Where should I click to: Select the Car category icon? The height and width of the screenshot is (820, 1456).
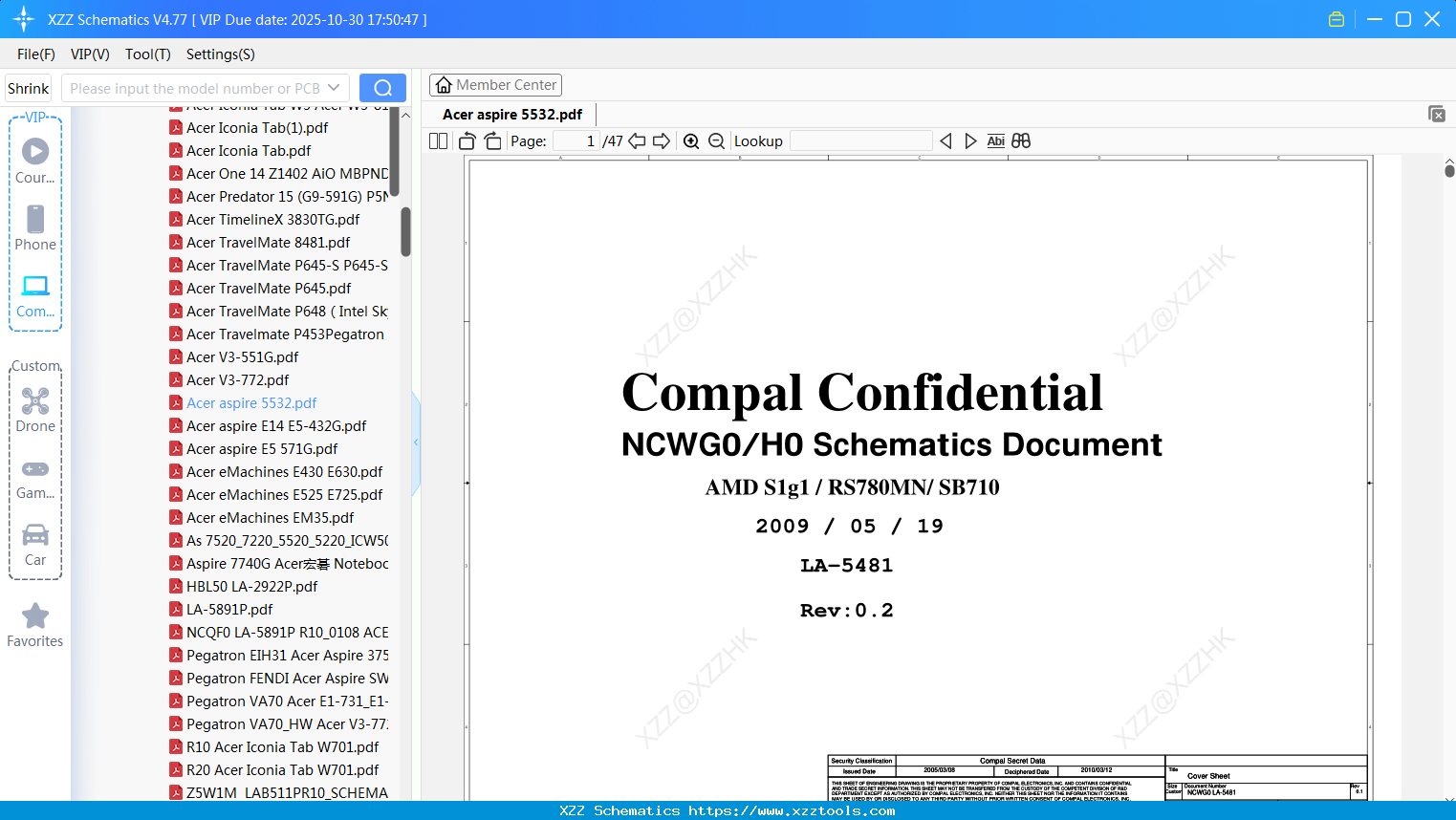35,545
